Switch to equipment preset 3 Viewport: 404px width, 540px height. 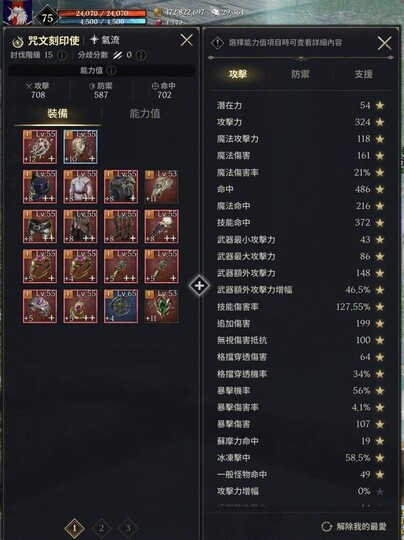pos(128,528)
